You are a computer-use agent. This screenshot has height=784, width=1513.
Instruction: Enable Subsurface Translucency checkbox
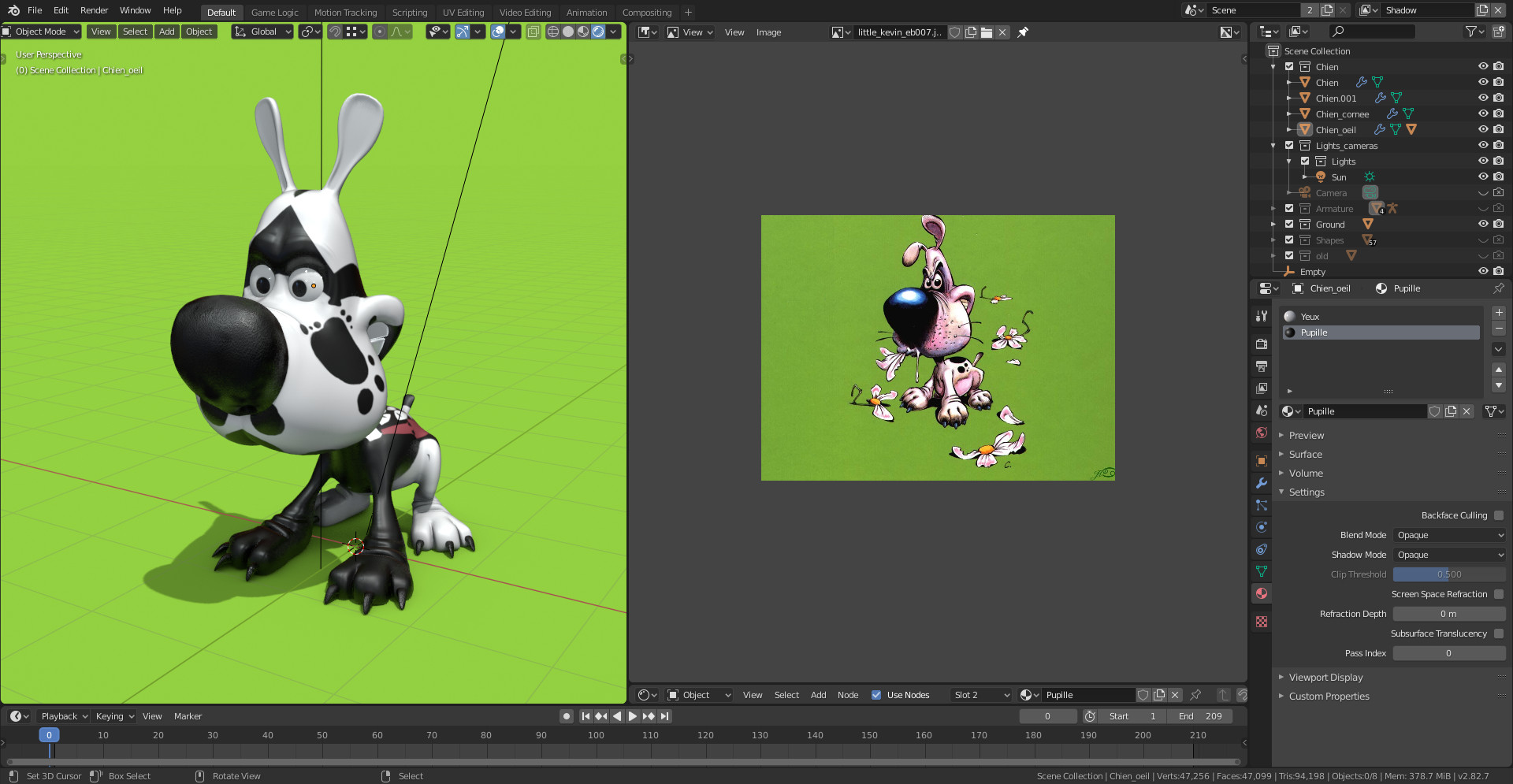point(1499,634)
